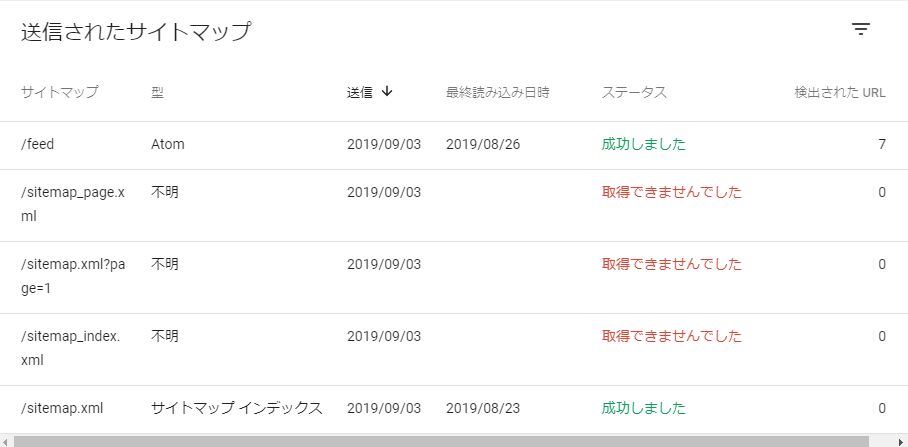Sort by 最終読み込み日時 column header

(497, 92)
